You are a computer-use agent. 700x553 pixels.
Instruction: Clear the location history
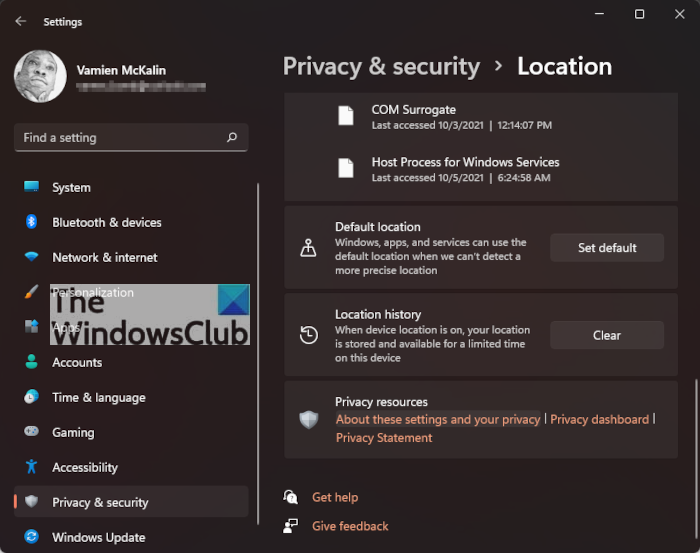pyautogui.click(x=607, y=335)
